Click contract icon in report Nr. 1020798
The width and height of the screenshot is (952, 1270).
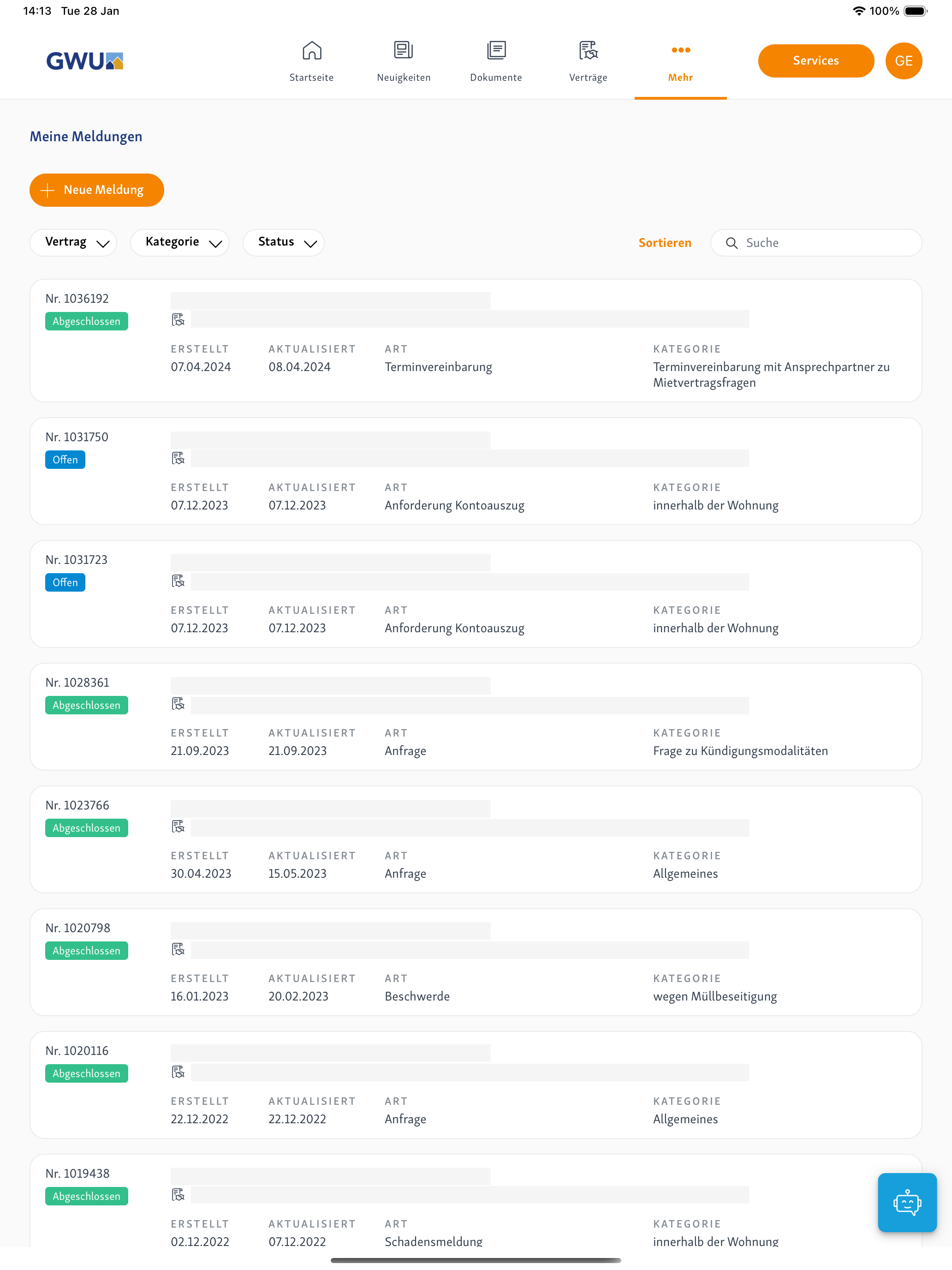coord(178,950)
